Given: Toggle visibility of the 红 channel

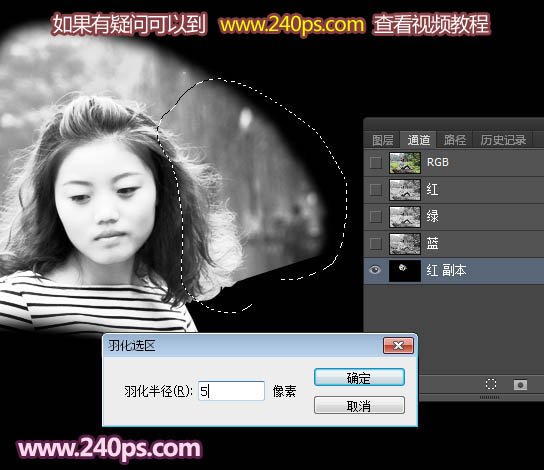Looking at the screenshot, I should coord(375,189).
